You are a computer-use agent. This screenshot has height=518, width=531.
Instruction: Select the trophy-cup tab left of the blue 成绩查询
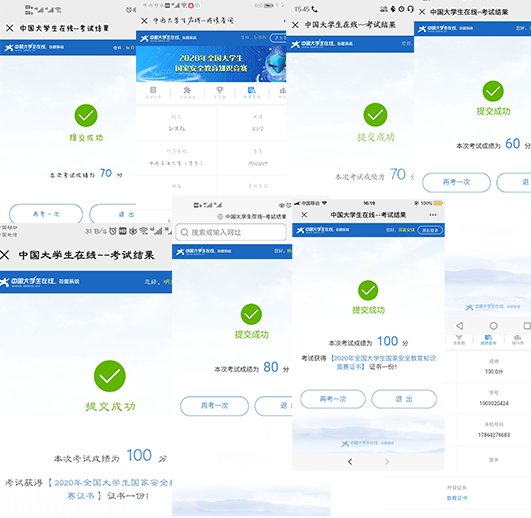[459, 339]
